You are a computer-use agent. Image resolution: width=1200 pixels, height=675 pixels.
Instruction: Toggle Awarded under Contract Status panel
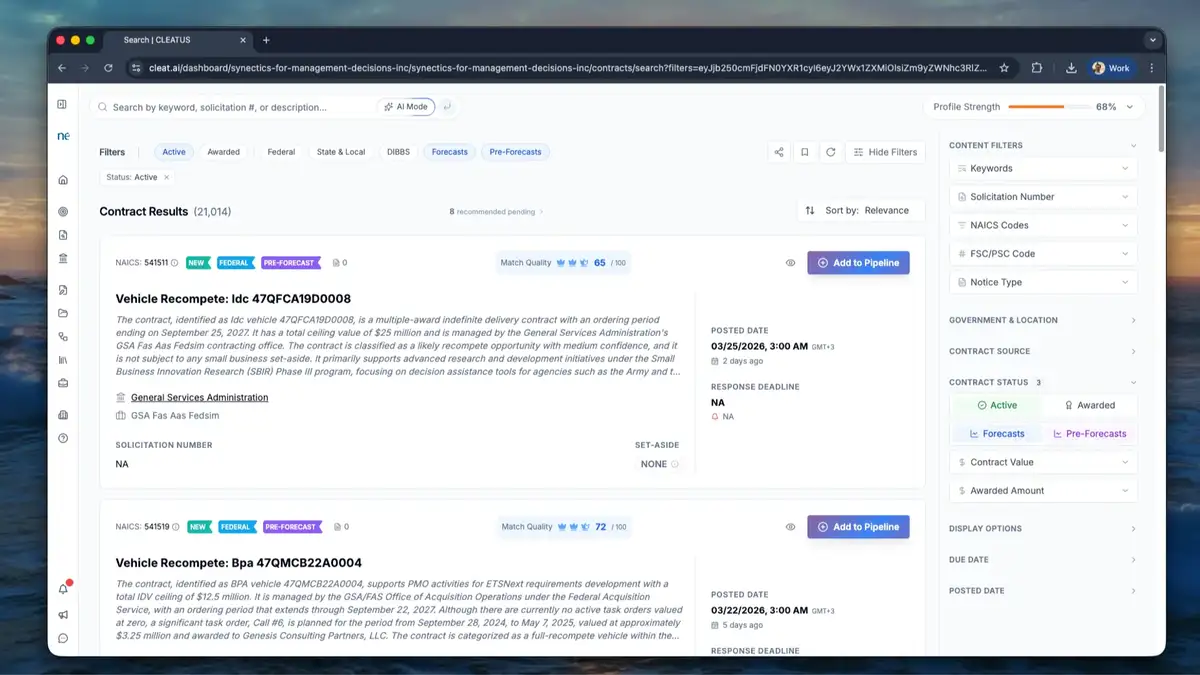[1090, 405]
